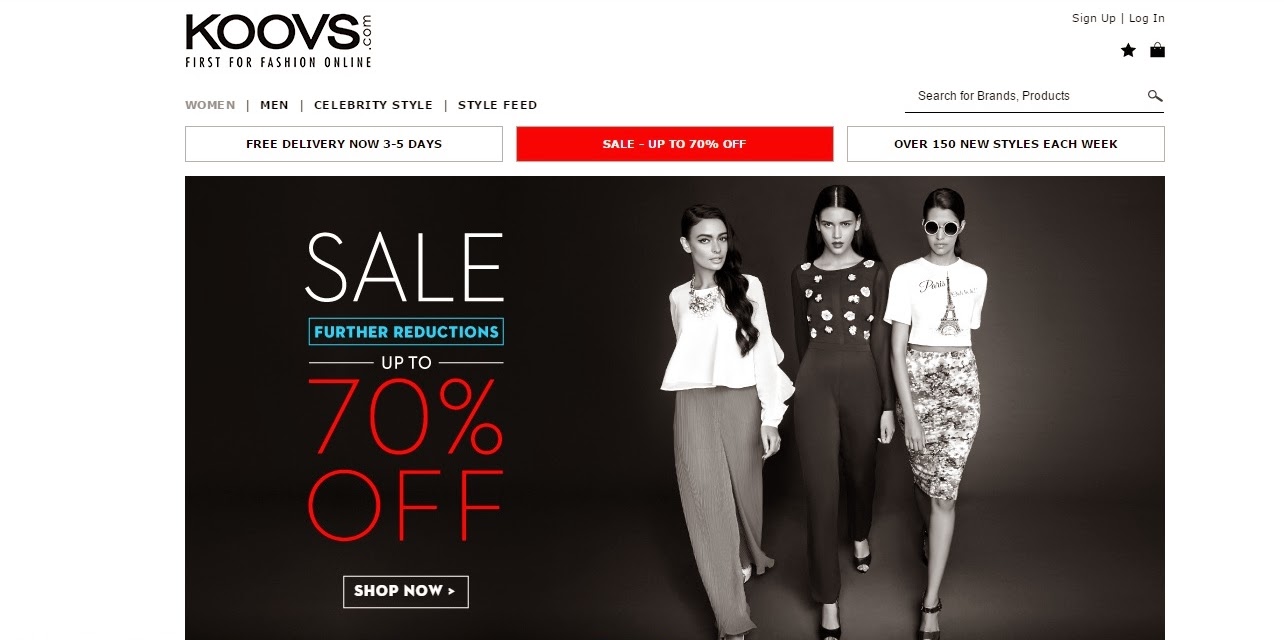Open the CELEBRITY STYLE section
This screenshot has height=640, width=1284.
(x=373, y=105)
